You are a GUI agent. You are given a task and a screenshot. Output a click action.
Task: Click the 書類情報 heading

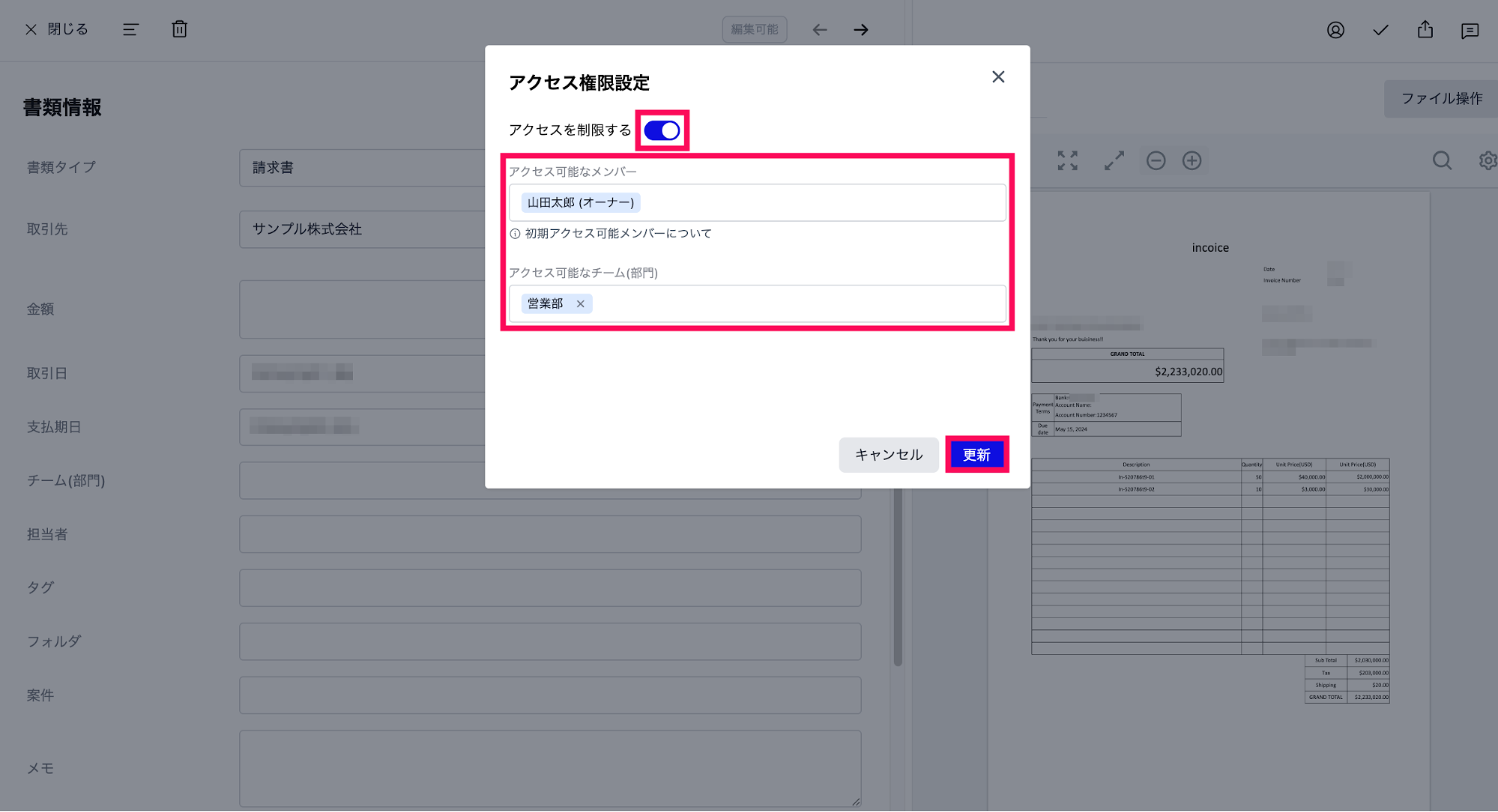click(x=62, y=108)
